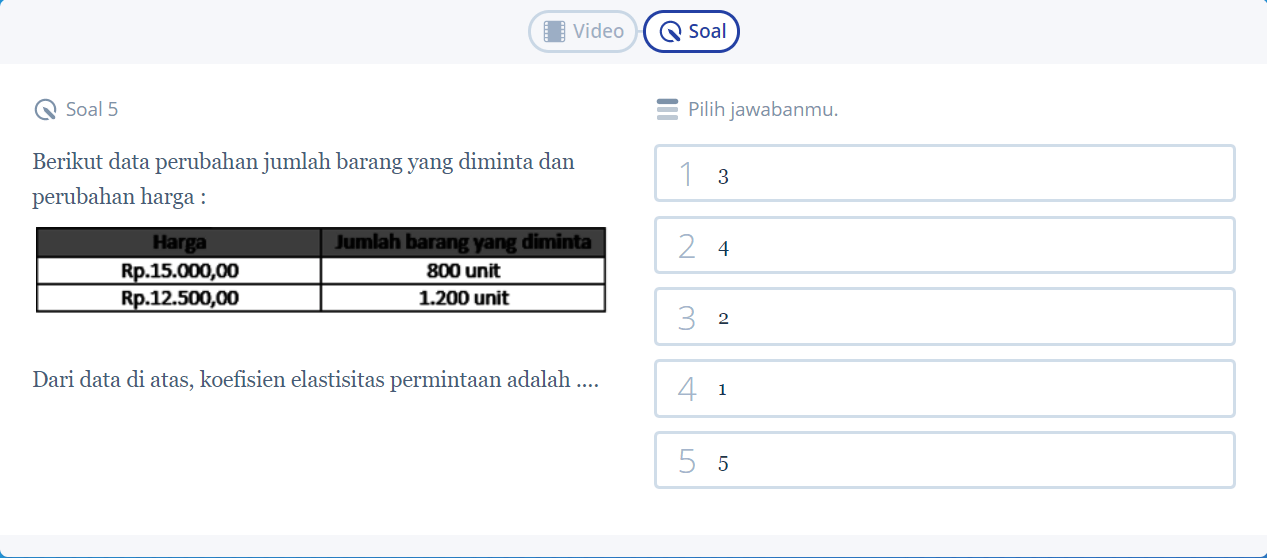The image size is (1267, 558).
Task: Click the Jumlah barang yang diminta header
Action: point(463,242)
